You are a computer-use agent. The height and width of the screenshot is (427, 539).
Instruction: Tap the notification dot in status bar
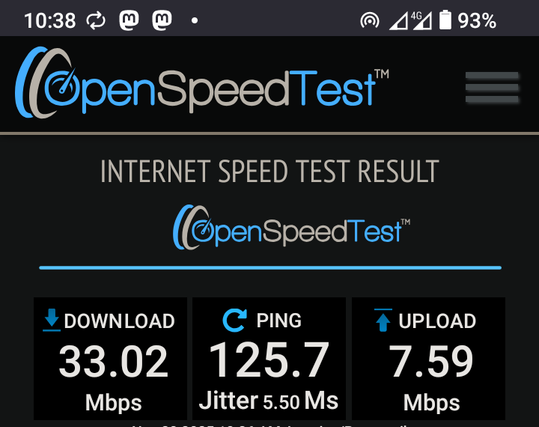pyautogui.click(x=195, y=21)
